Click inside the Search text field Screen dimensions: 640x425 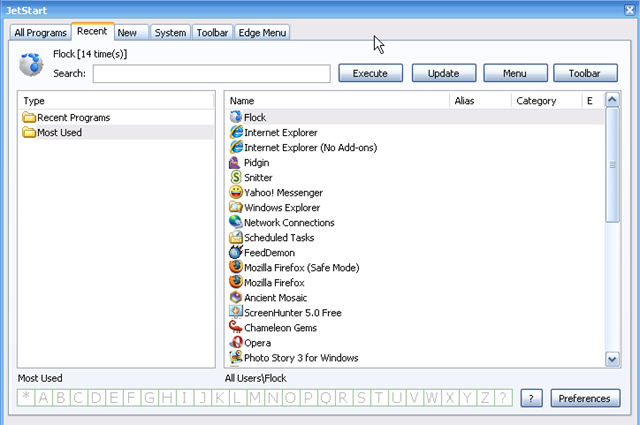point(211,73)
